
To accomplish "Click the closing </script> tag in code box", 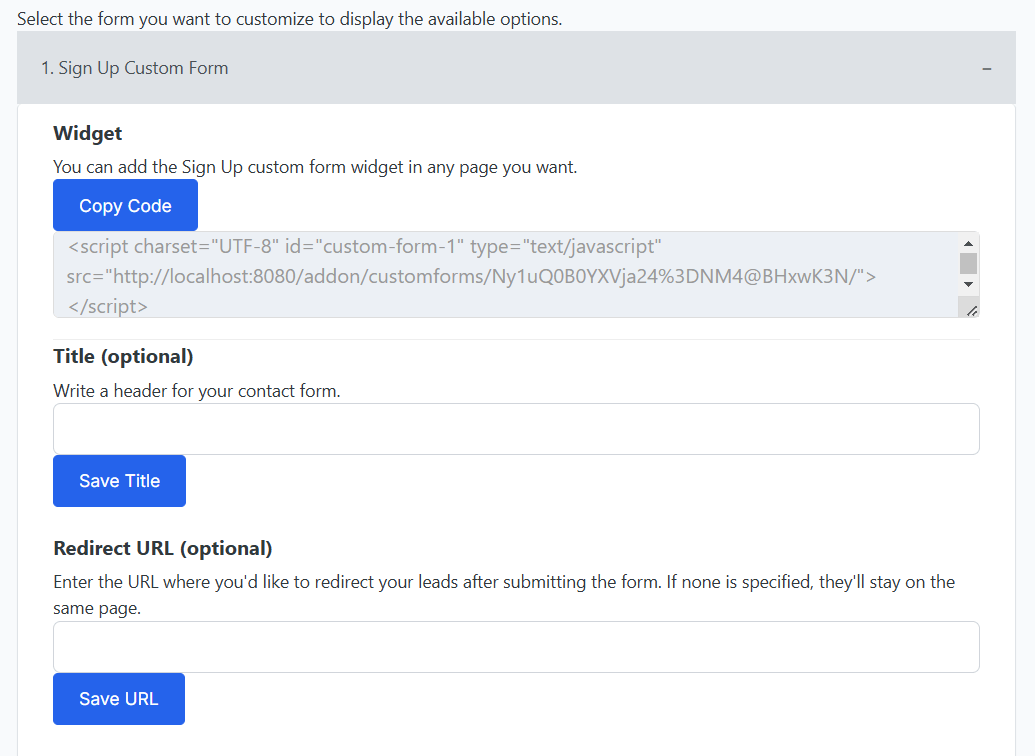I will 108,306.
